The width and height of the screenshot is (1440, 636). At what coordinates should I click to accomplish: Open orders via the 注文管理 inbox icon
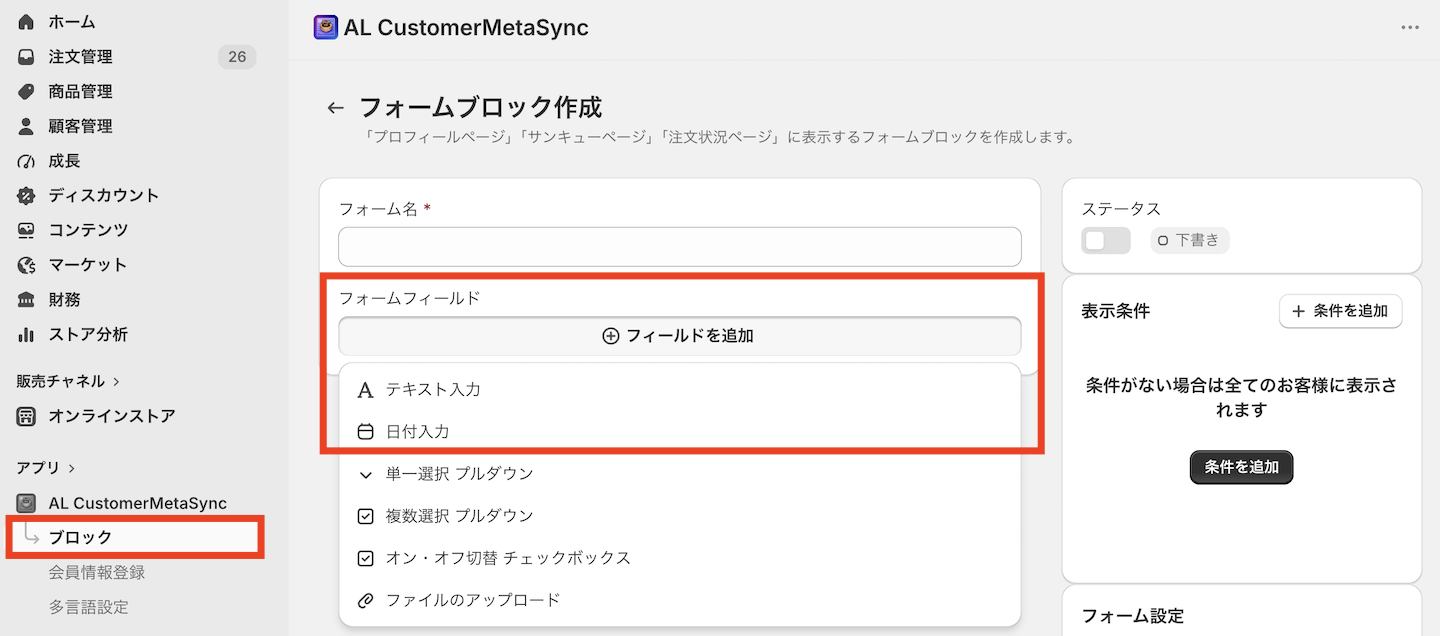[x=27, y=57]
